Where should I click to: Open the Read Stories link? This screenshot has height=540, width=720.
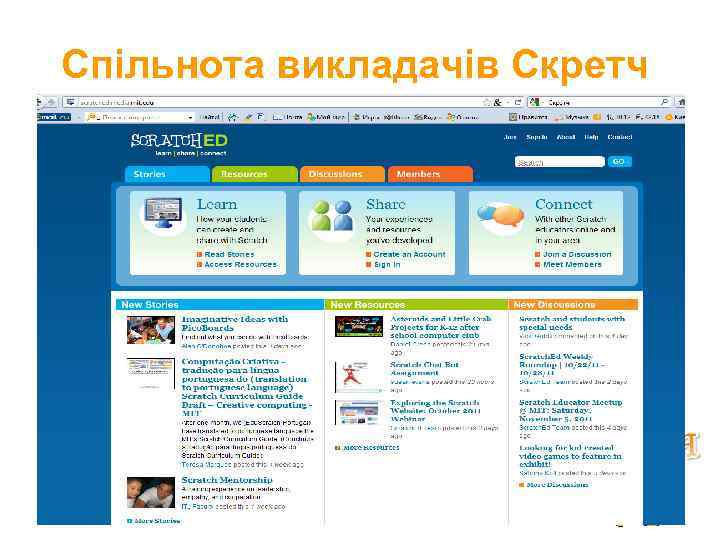[x=229, y=254]
